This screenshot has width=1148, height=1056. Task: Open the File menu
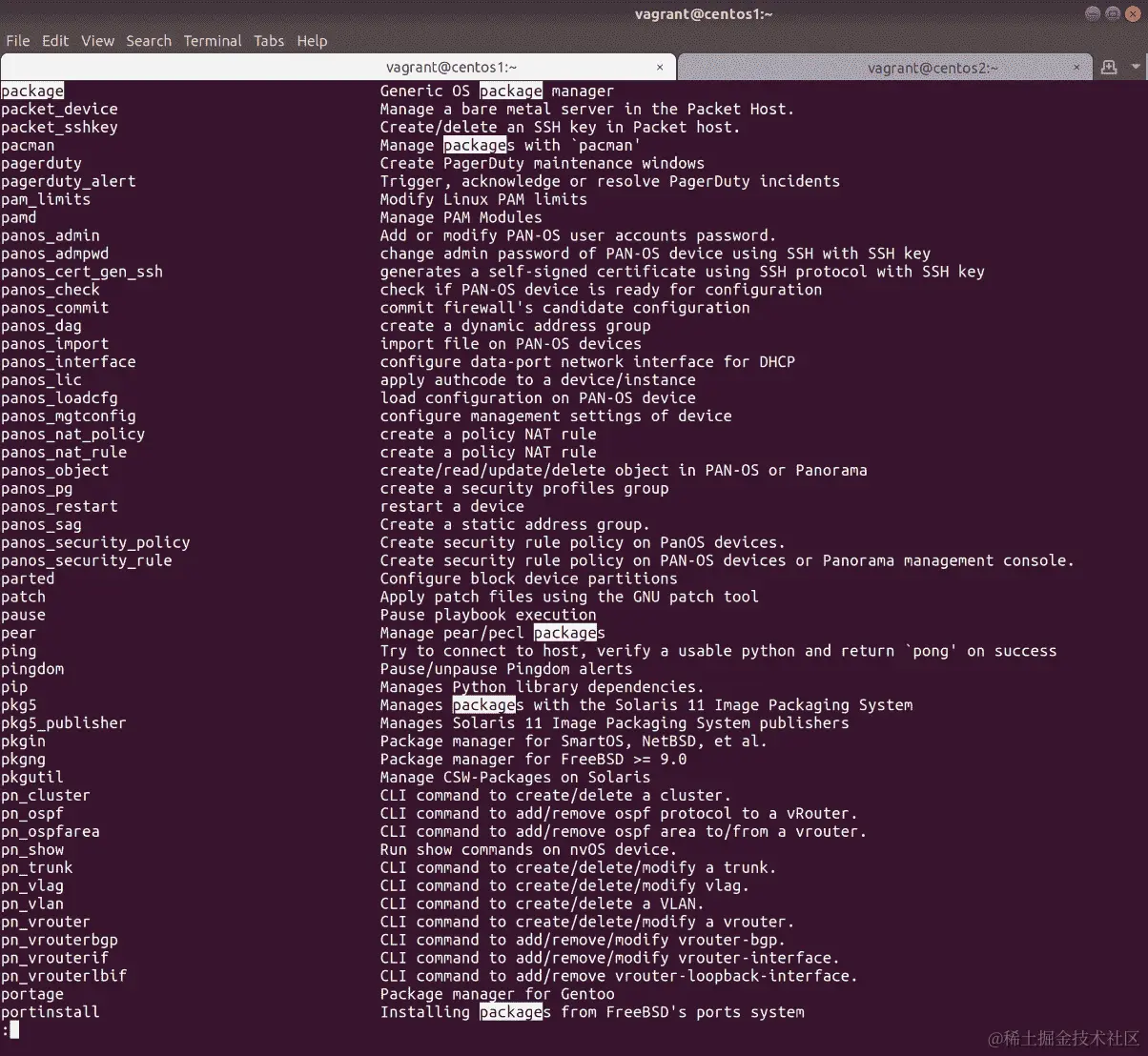click(18, 41)
